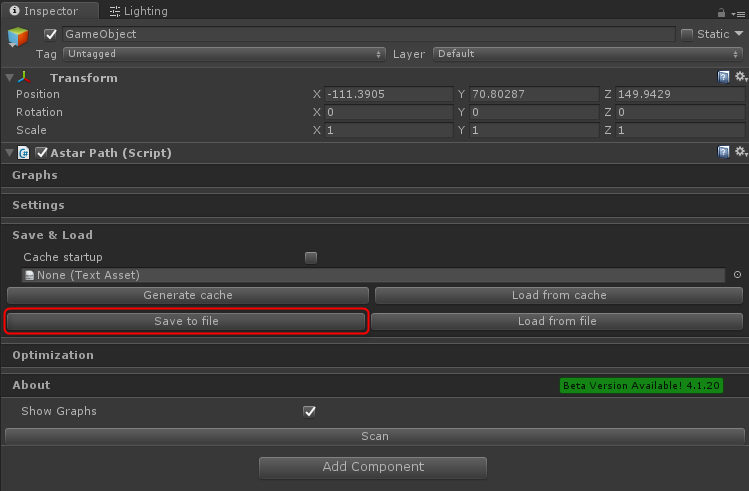The image size is (749, 491).
Task: Click the object picker circle for Text Asset
Action: click(x=738, y=275)
